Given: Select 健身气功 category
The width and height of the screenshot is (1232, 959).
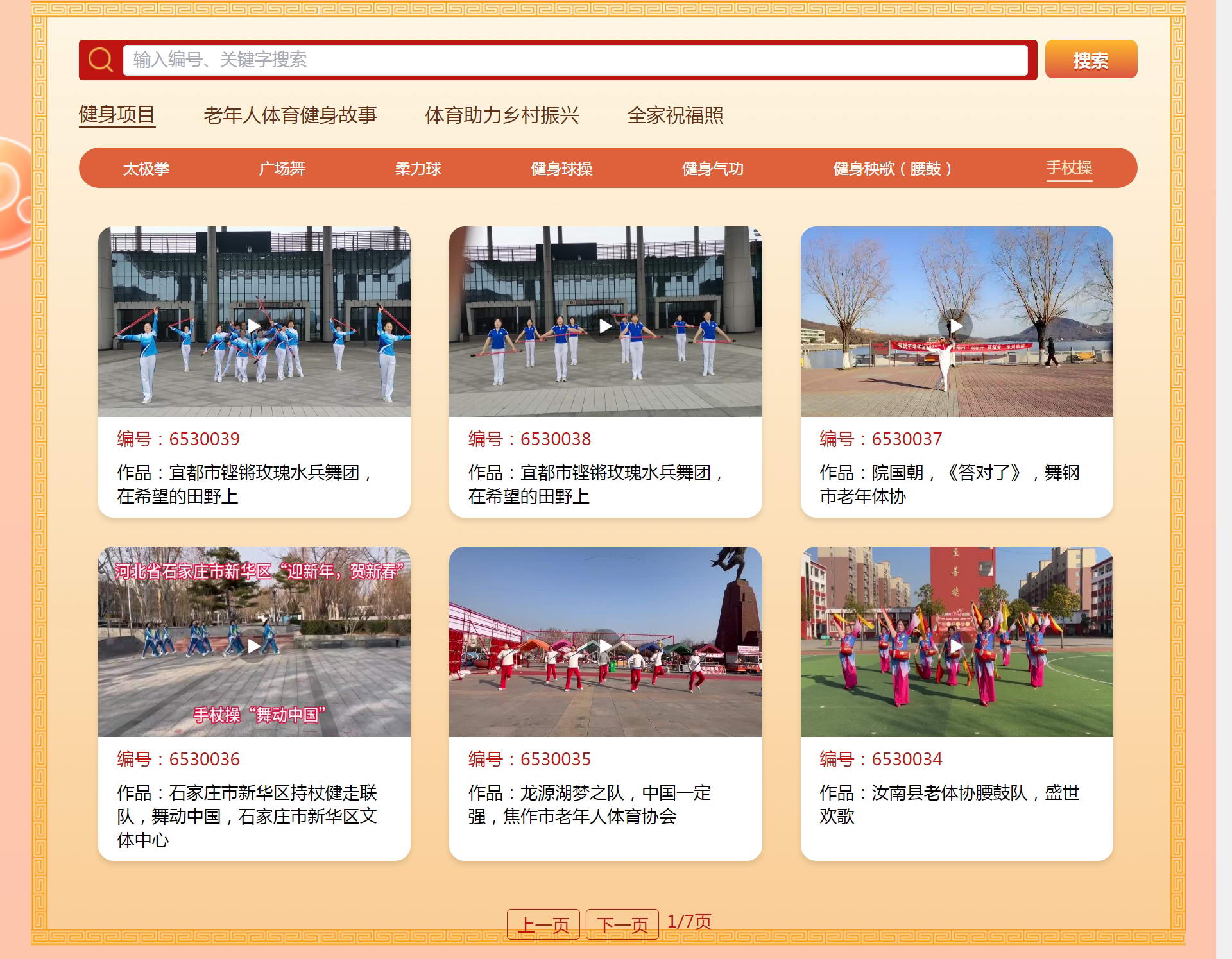Looking at the screenshot, I should (x=712, y=169).
